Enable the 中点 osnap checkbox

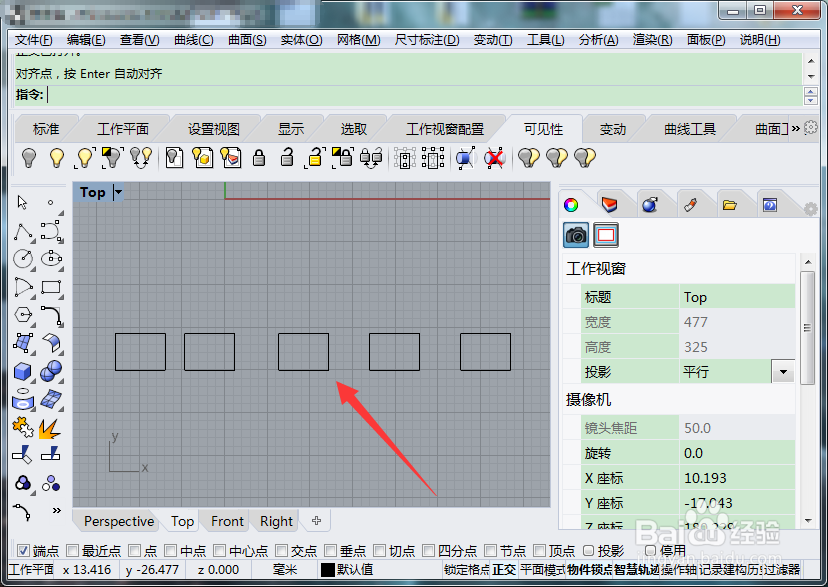(x=171, y=551)
